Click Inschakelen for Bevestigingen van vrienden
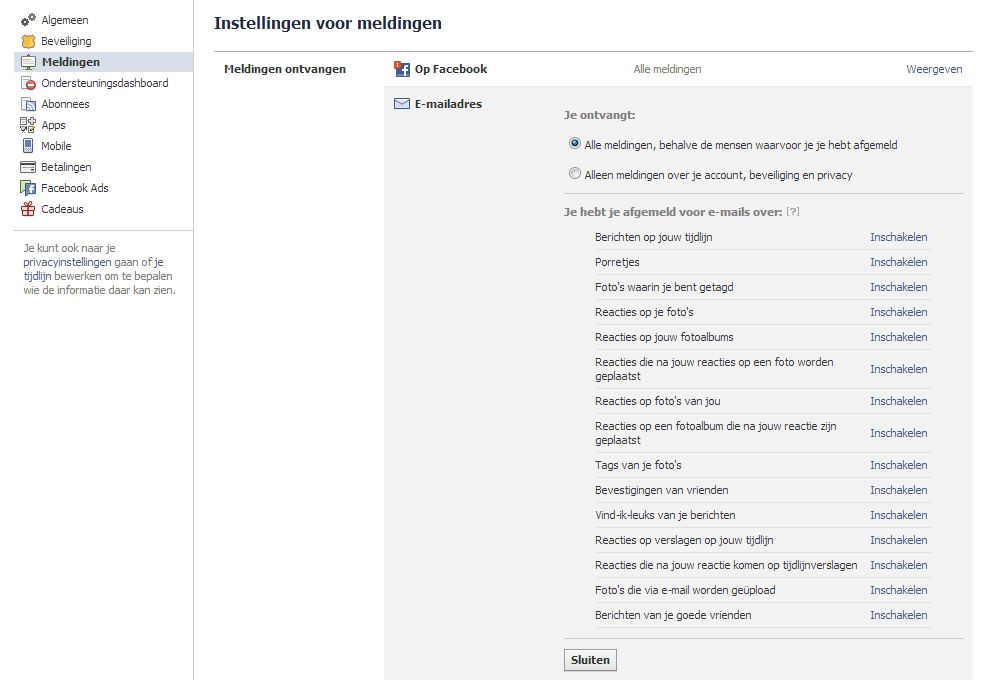 coord(898,490)
